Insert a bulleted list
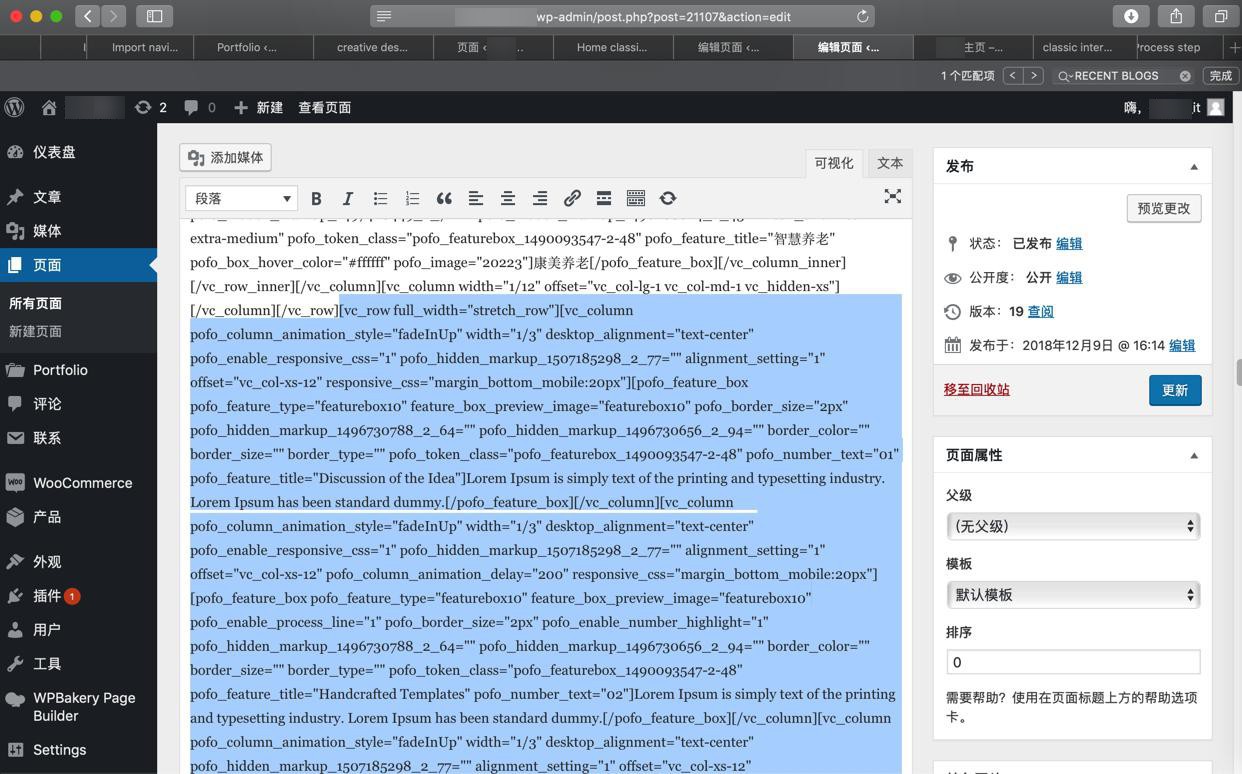This screenshot has width=1242, height=774. [x=380, y=198]
